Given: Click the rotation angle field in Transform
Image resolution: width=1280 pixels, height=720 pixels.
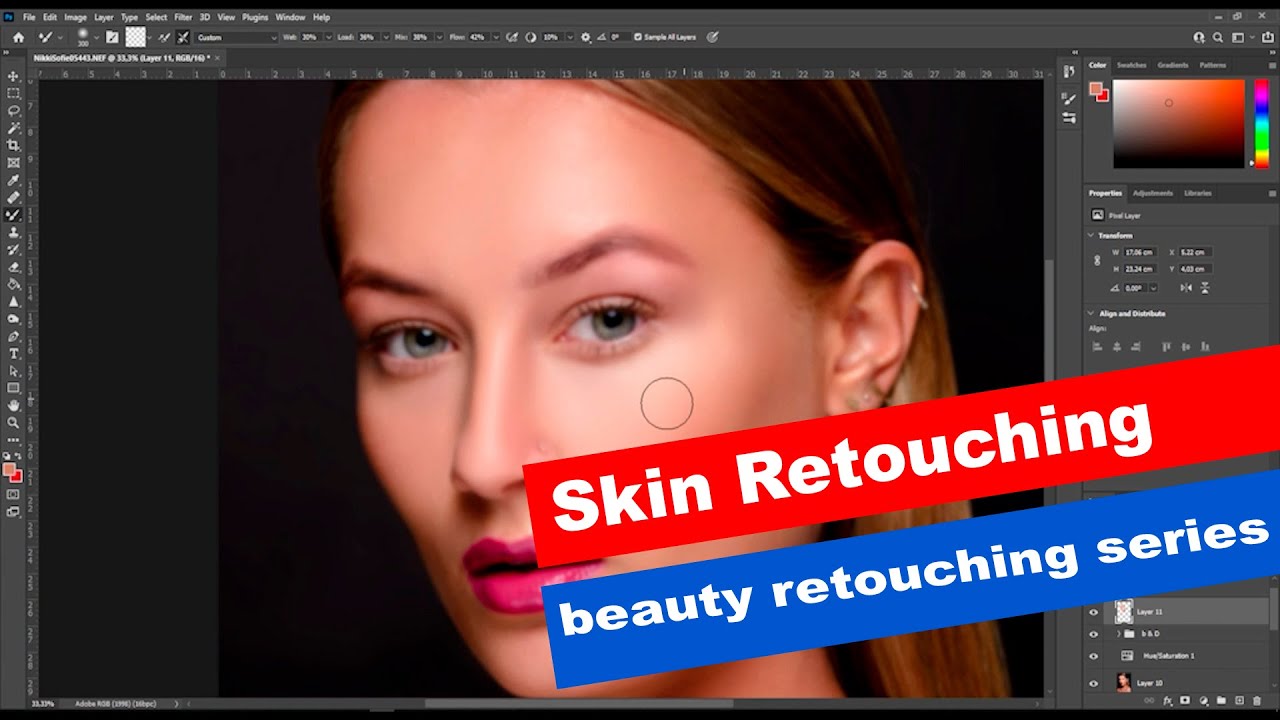Looking at the screenshot, I should tap(1134, 287).
